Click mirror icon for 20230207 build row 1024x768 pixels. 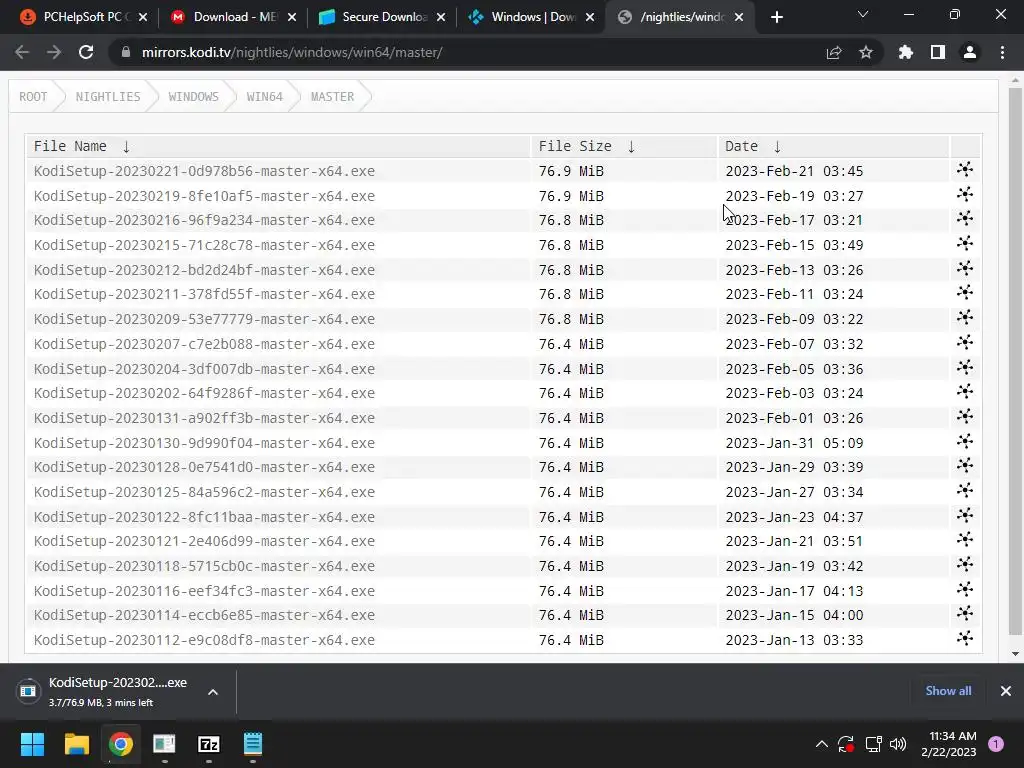pyautogui.click(x=965, y=342)
